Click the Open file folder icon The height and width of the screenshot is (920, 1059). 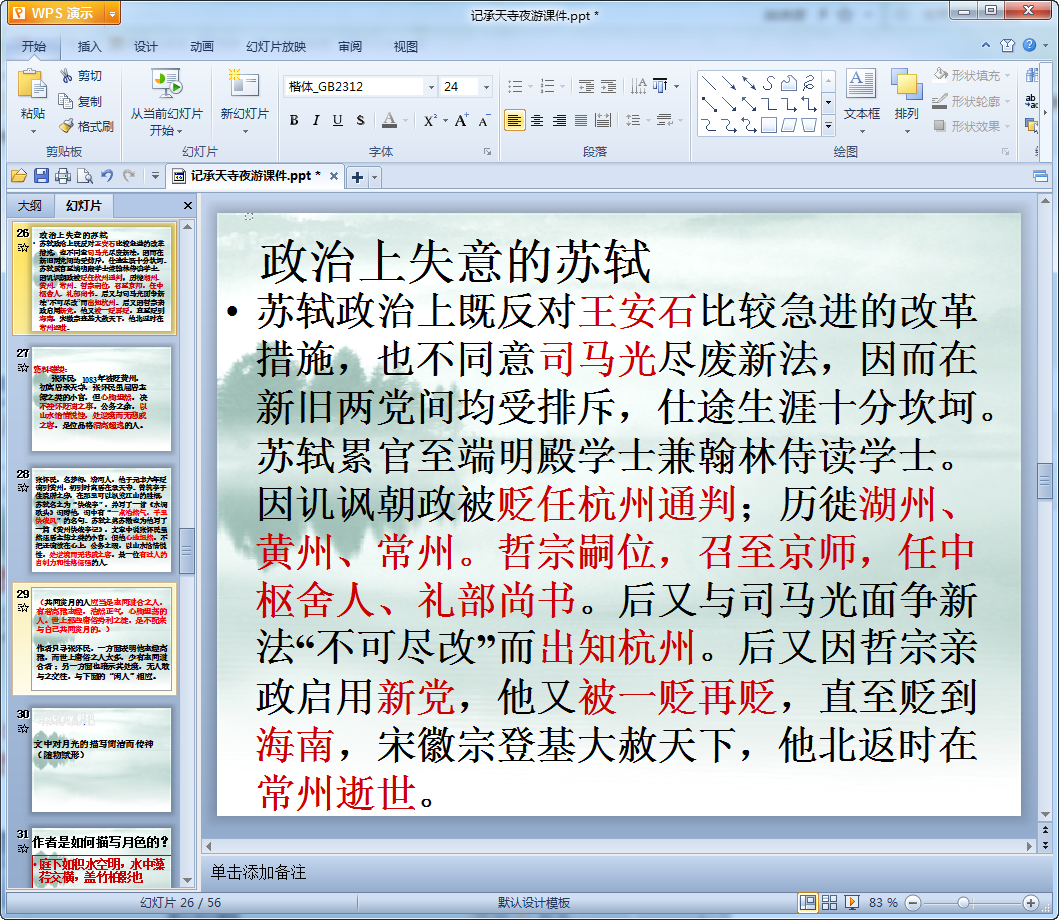point(19,176)
